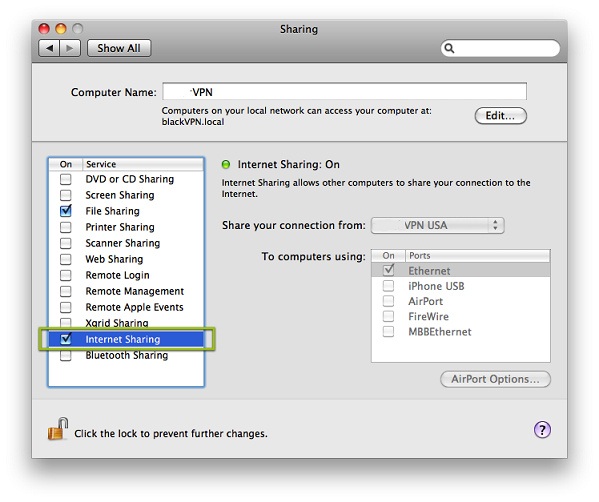Click the red close window button
Screen dimensions: 599x502
(44, 29)
